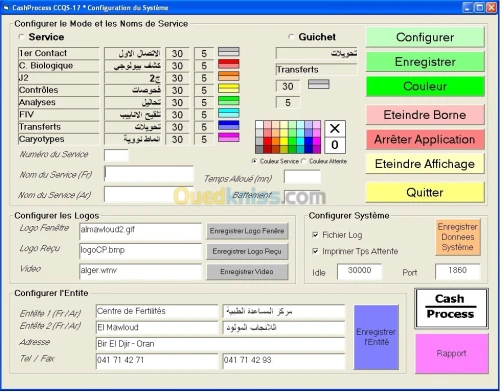This screenshot has height=392, width=500.
Task: Click Fax field 041 71 42 93
Action: [284, 361]
